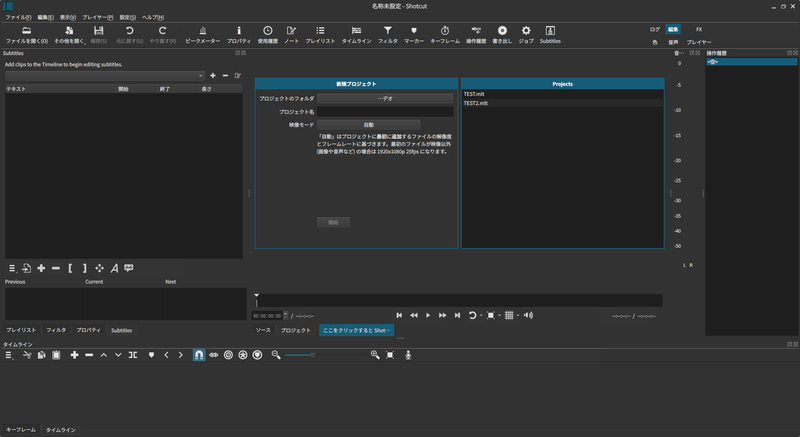Toggle player volume speaker button
The image size is (800, 437).
528,316
